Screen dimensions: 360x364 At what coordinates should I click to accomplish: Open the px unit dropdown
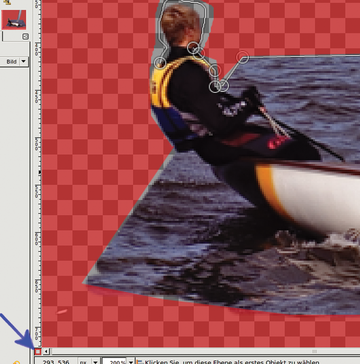[89, 362]
